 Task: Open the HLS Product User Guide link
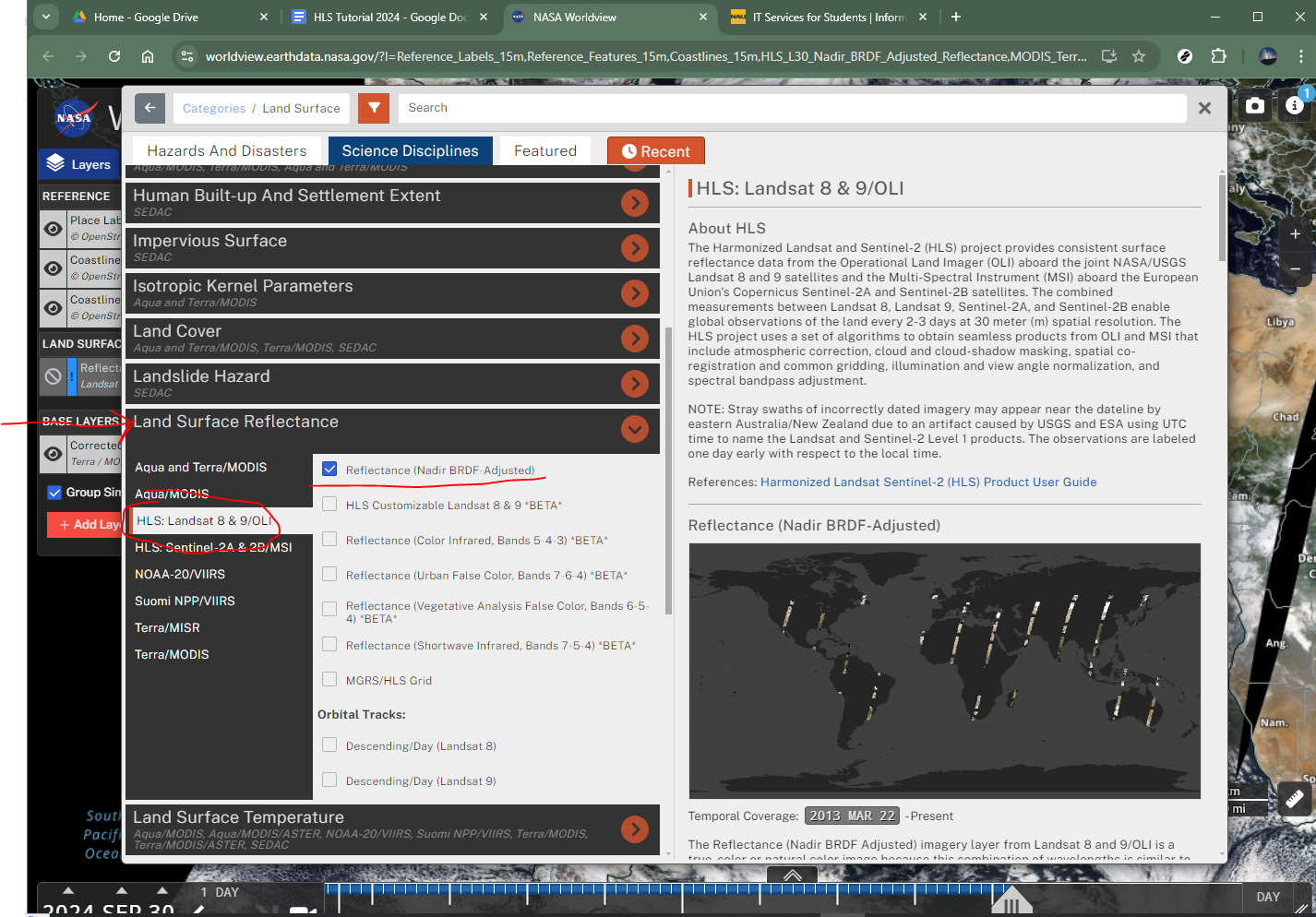point(927,481)
